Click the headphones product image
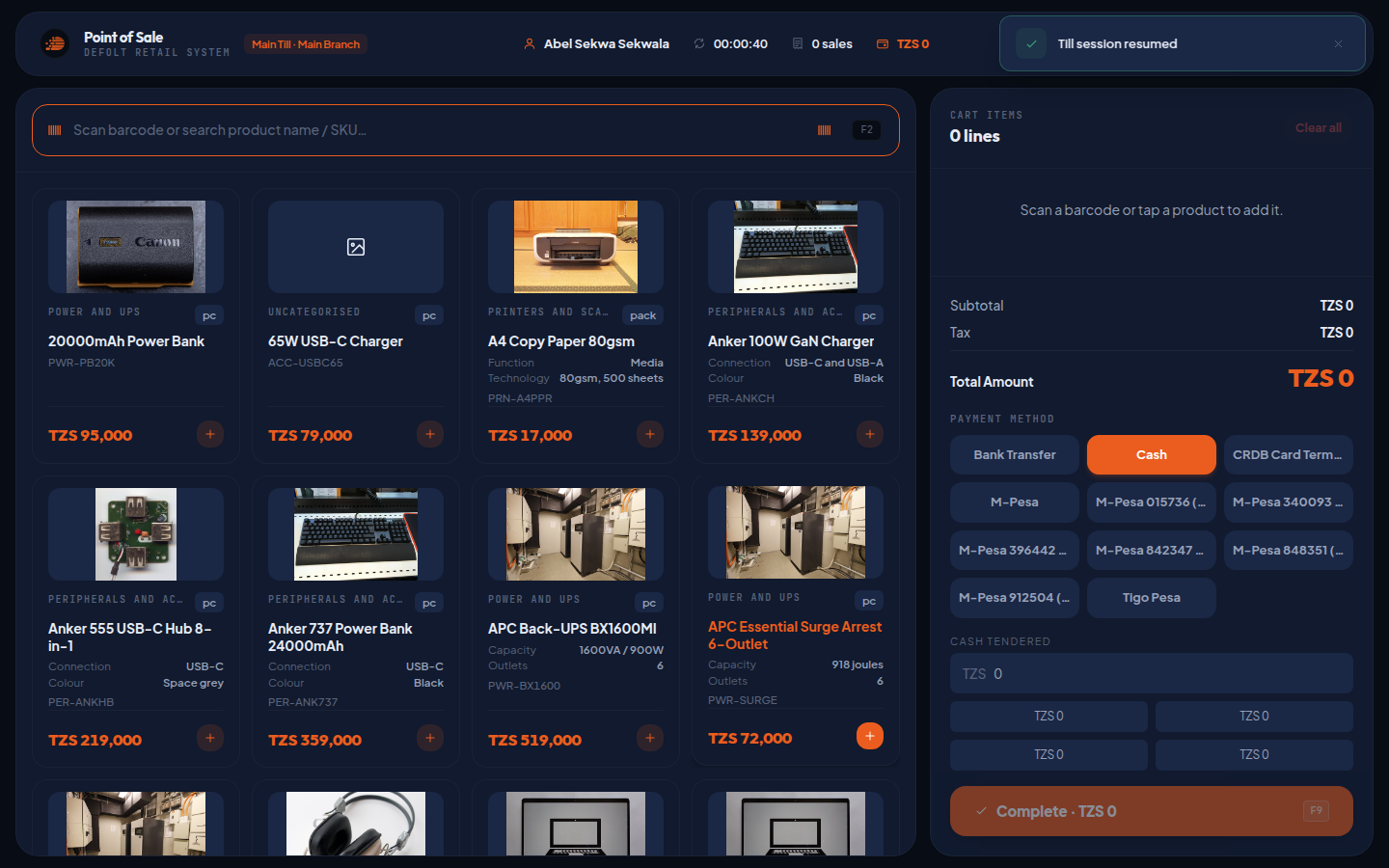 [x=356, y=824]
